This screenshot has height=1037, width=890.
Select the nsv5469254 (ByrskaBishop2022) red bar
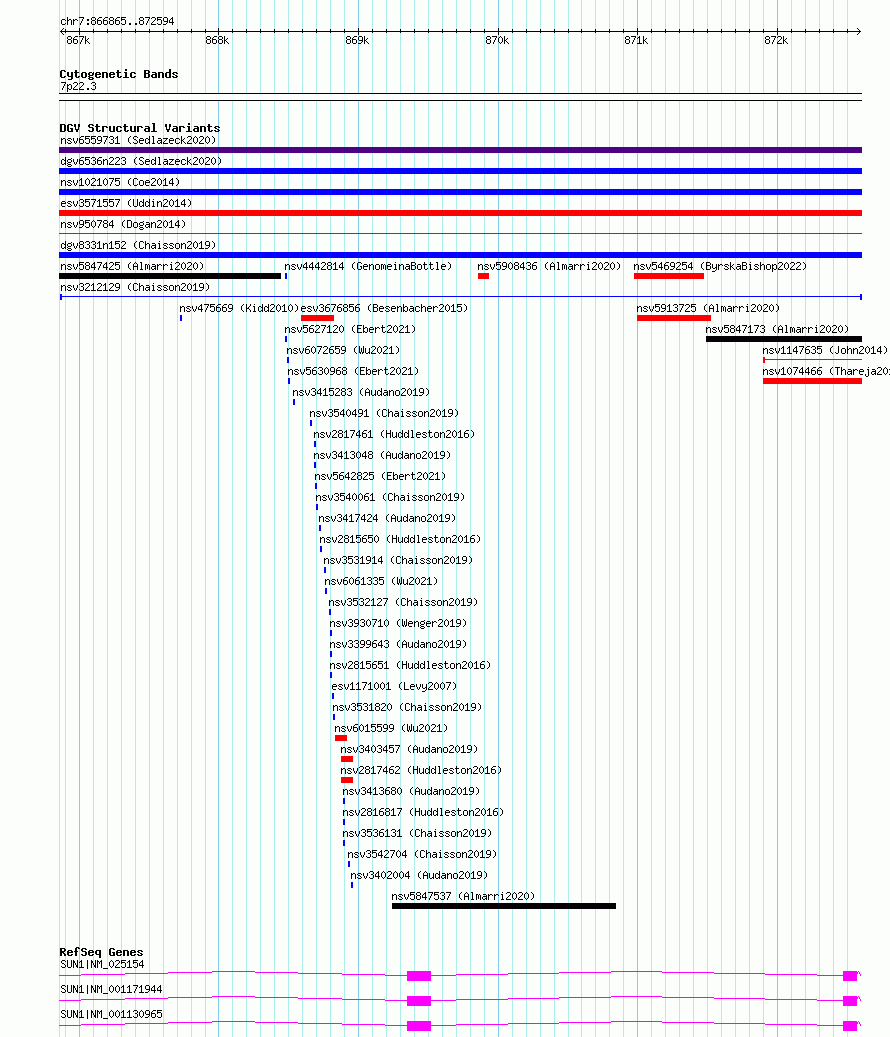(x=668, y=276)
